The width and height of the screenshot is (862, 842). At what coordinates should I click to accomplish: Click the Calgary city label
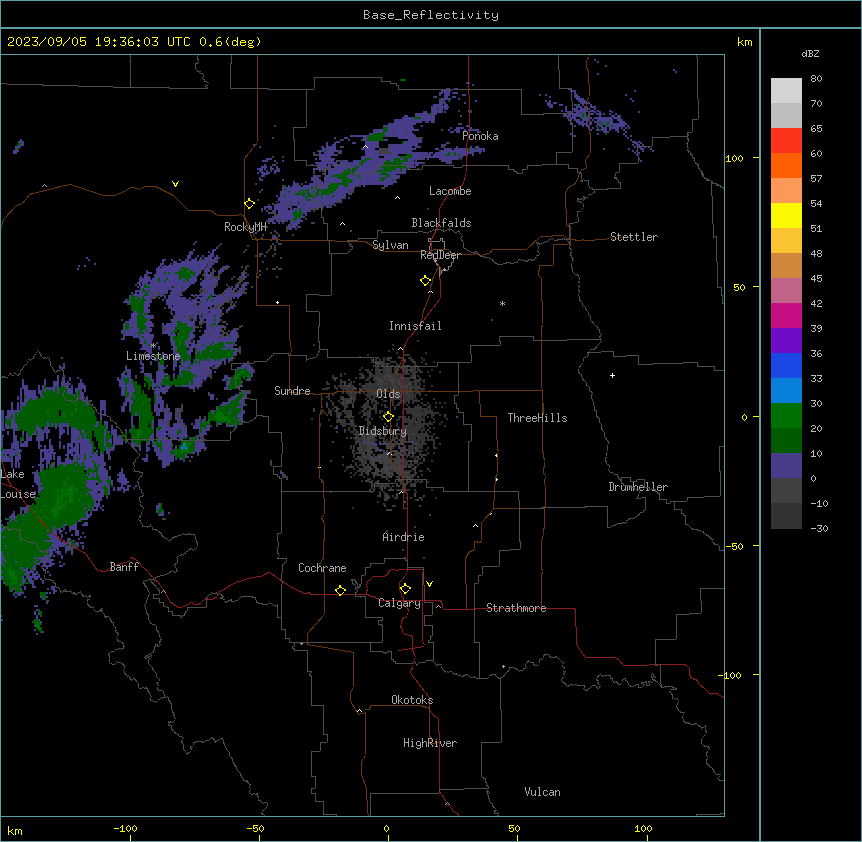coord(399,603)
